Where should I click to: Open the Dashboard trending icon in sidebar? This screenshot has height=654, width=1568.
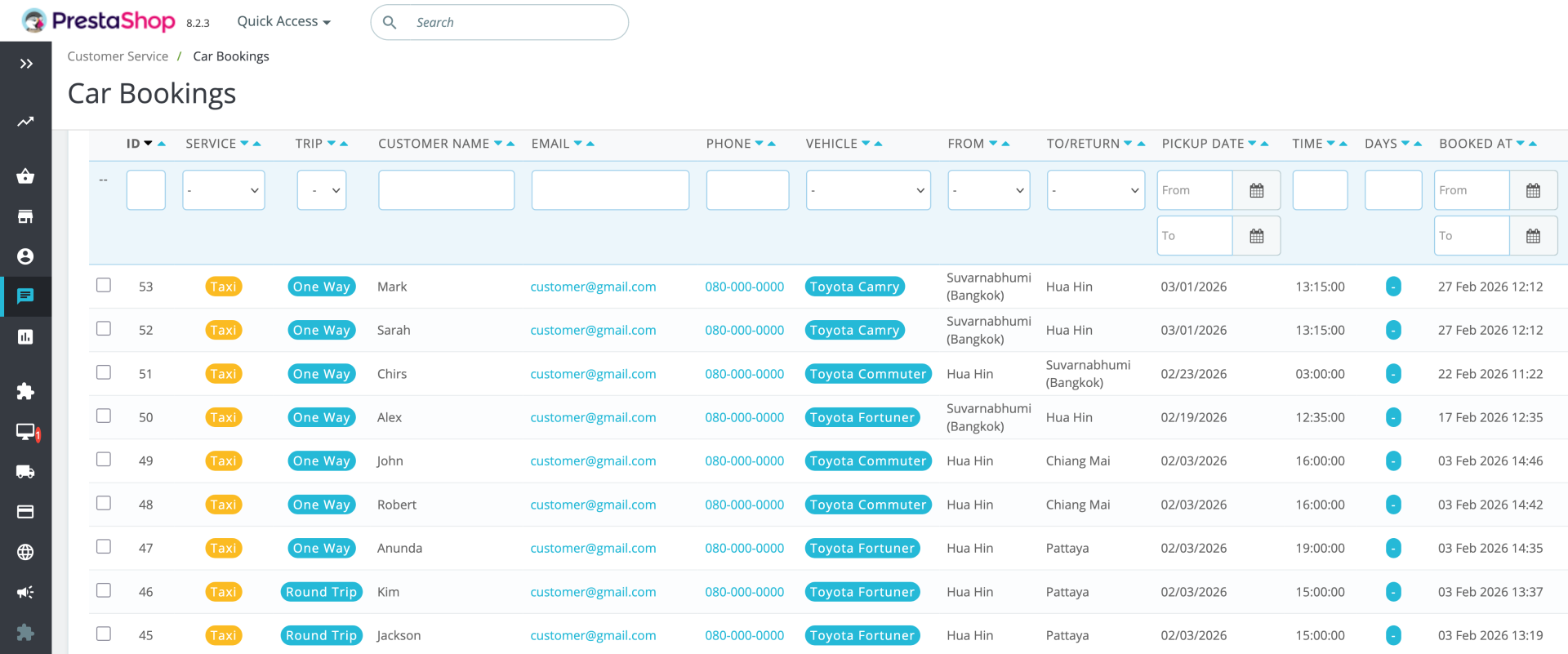25,122
